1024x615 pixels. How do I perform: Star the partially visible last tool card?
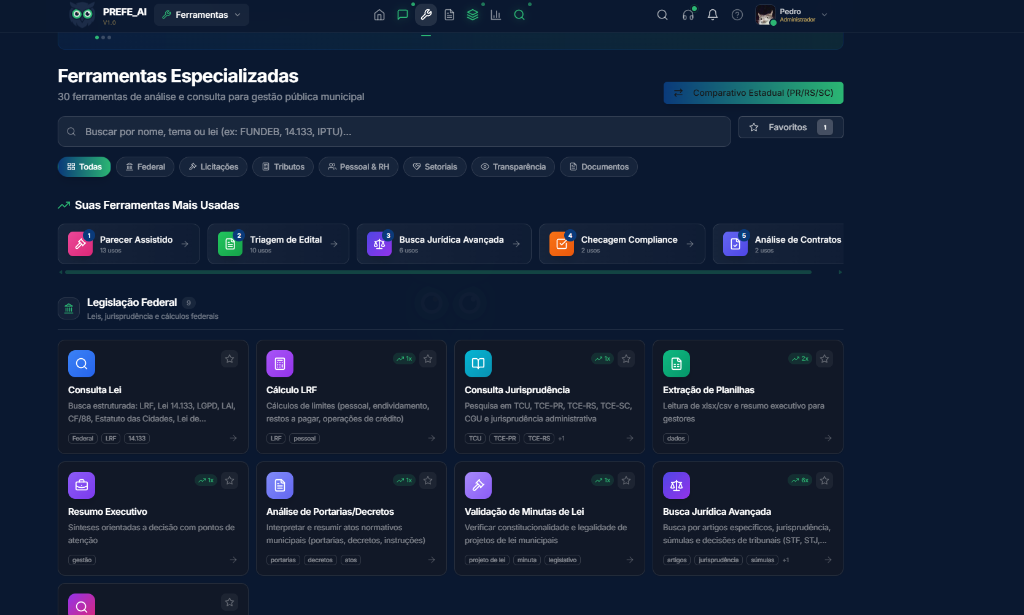click(229, 602)
